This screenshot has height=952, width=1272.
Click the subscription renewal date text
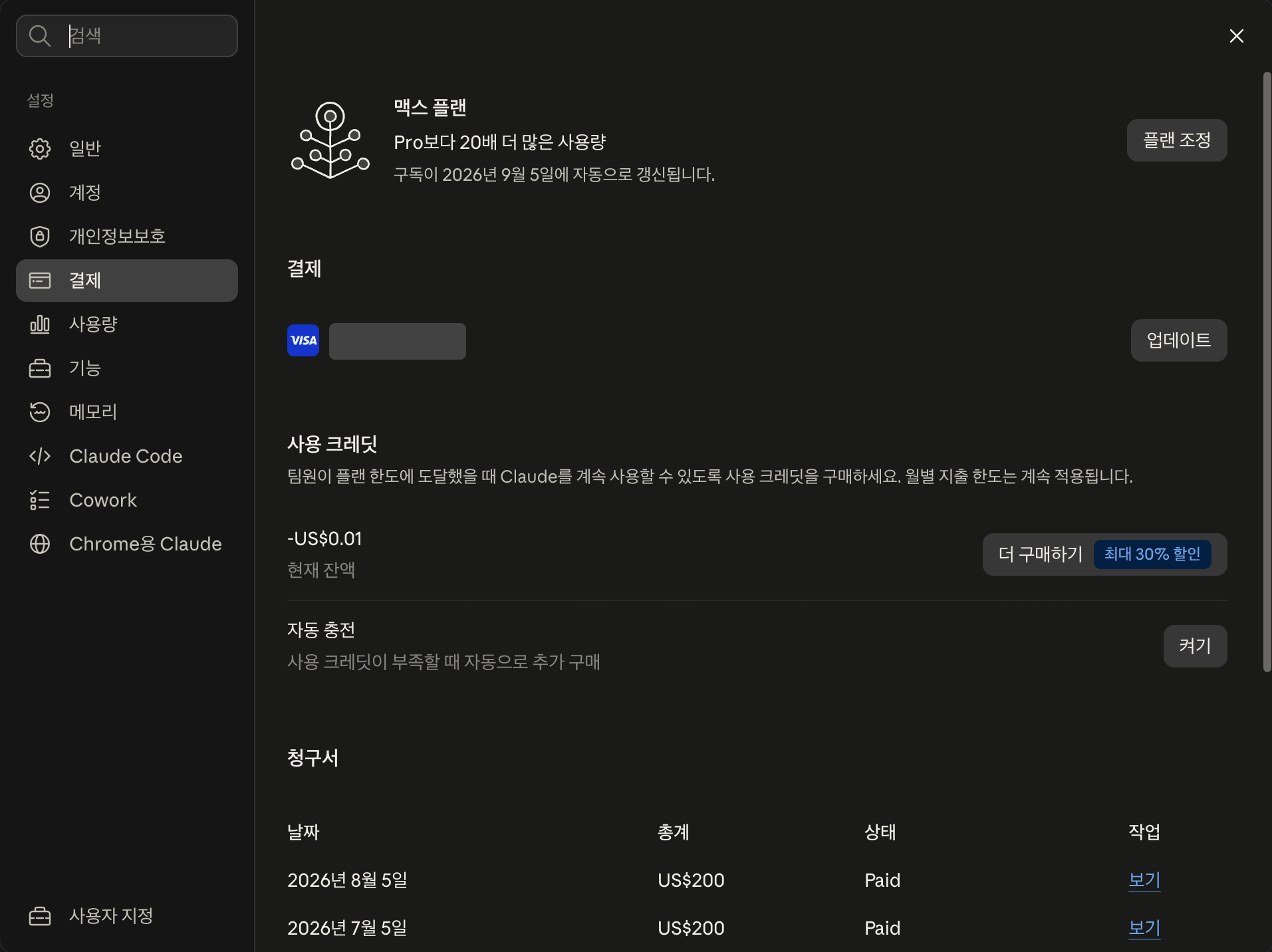pos(555,175)
